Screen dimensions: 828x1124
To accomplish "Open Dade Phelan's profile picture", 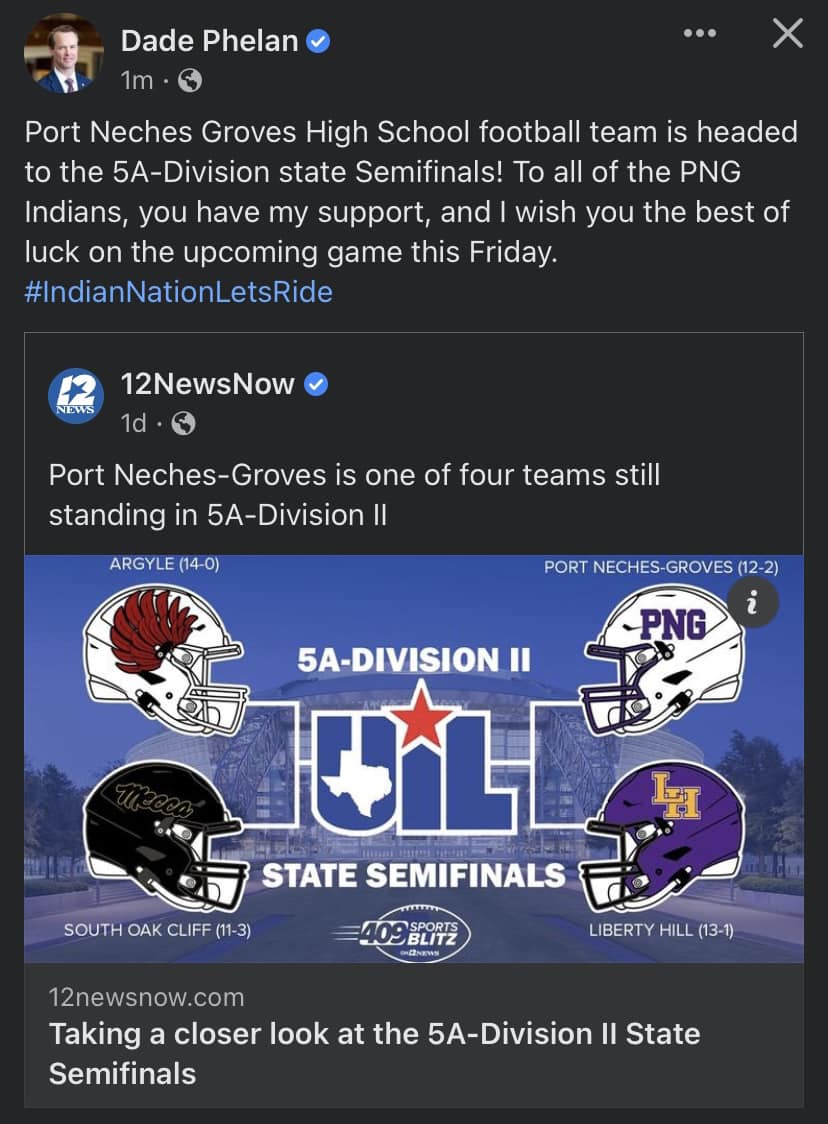I will pyautogui.click(x=64, y=54).
